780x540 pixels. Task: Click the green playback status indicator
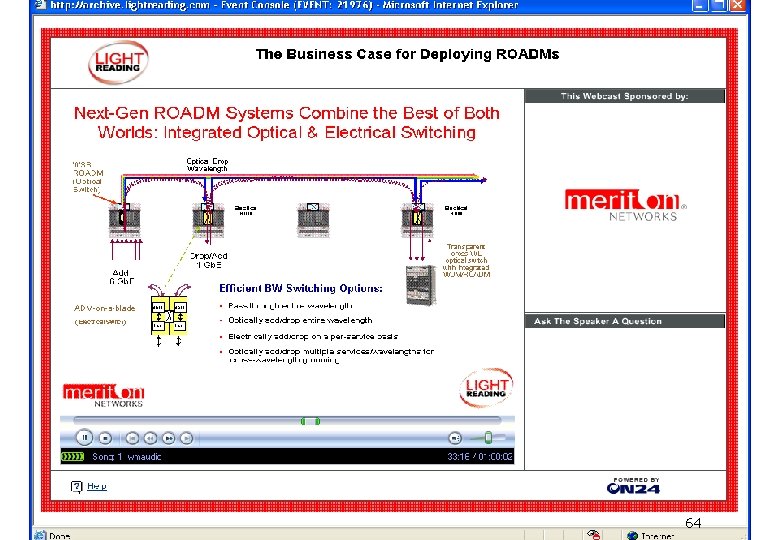73,456
